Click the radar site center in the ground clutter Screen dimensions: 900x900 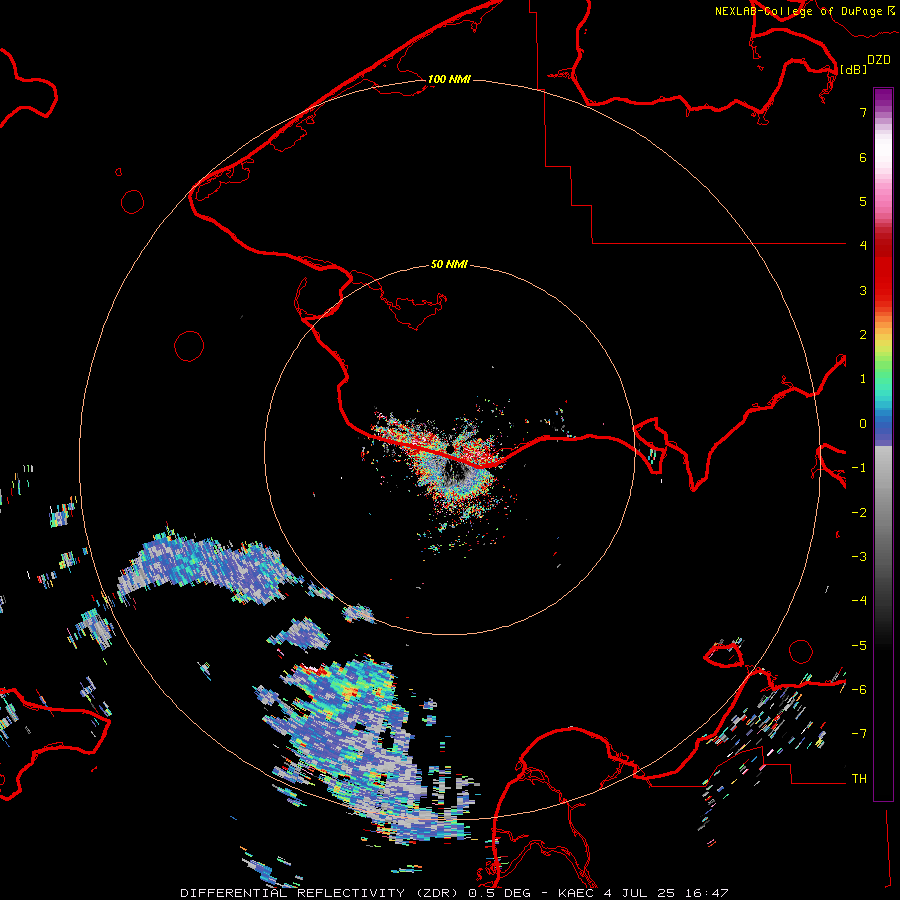pyautogui.click(x=451, y=449)
